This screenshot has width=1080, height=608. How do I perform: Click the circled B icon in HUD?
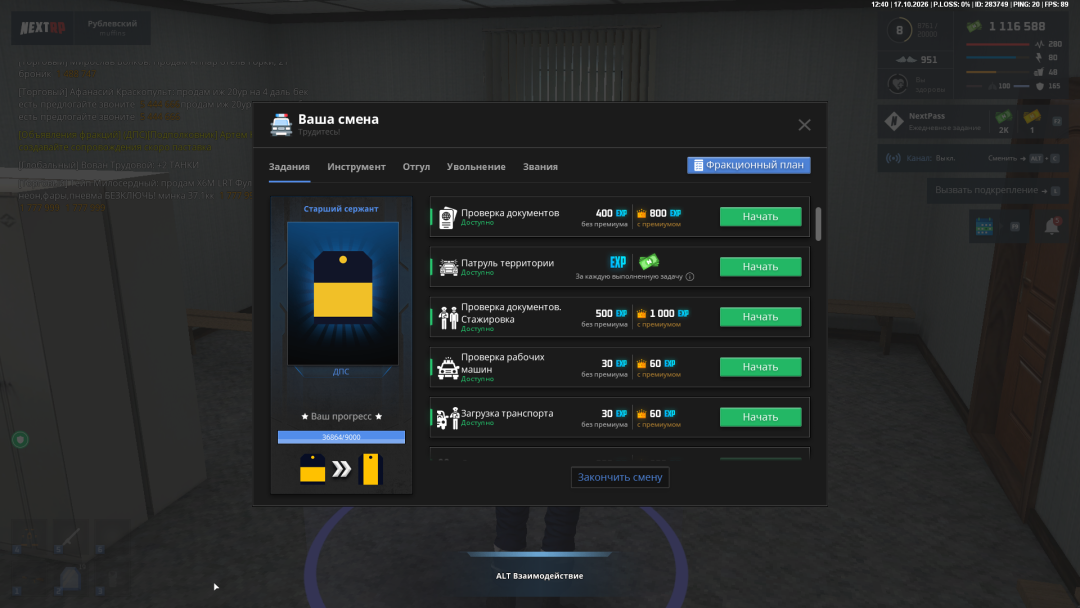[x=899, y=30]
